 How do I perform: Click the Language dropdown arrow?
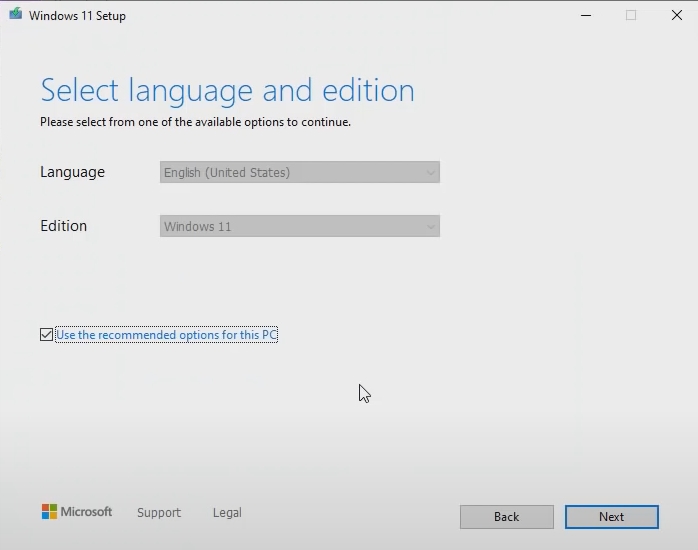point(431,173)
